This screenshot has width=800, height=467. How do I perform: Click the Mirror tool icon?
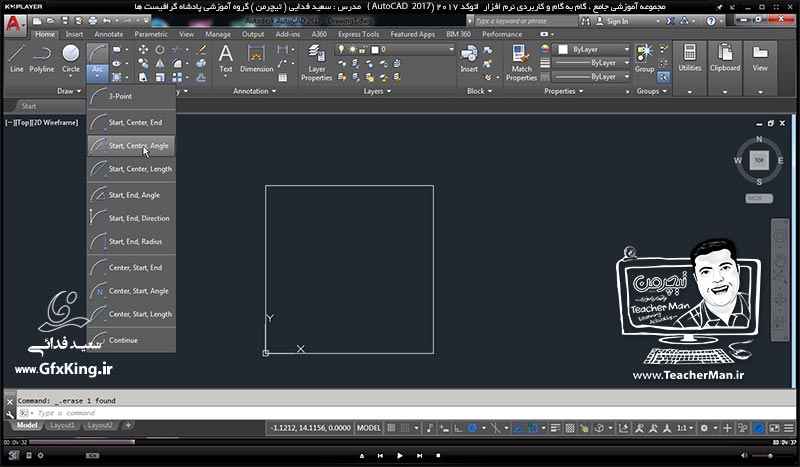[x=160, y=63]
